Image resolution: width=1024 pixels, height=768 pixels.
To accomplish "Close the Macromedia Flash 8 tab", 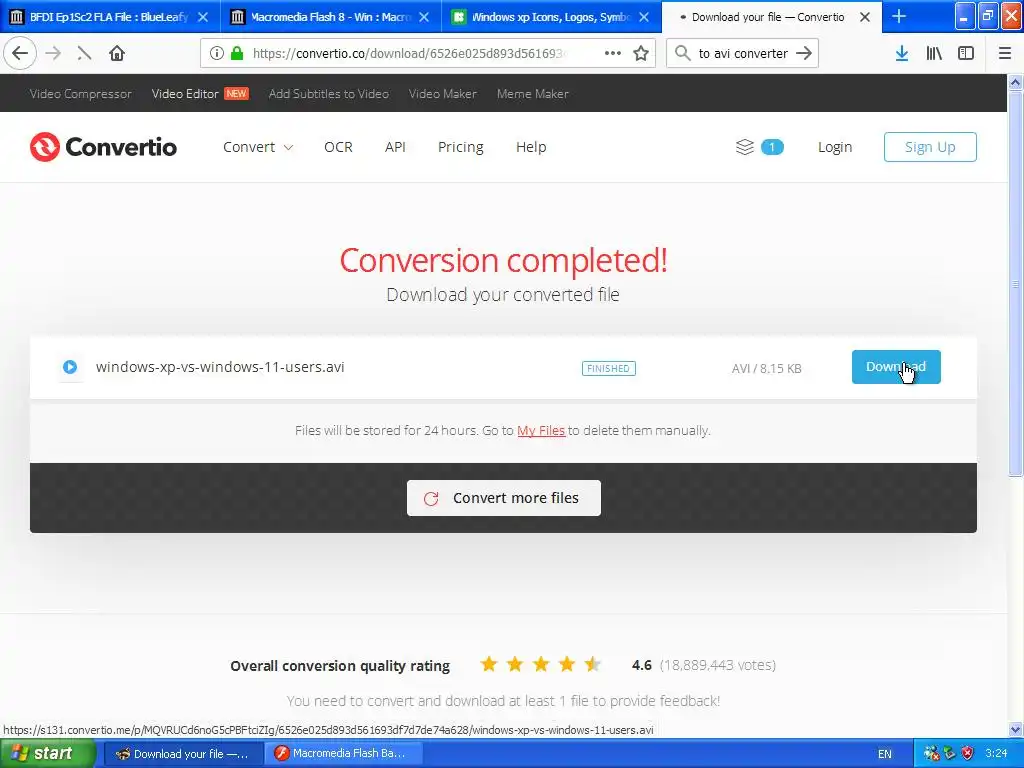I will point(424,17).
